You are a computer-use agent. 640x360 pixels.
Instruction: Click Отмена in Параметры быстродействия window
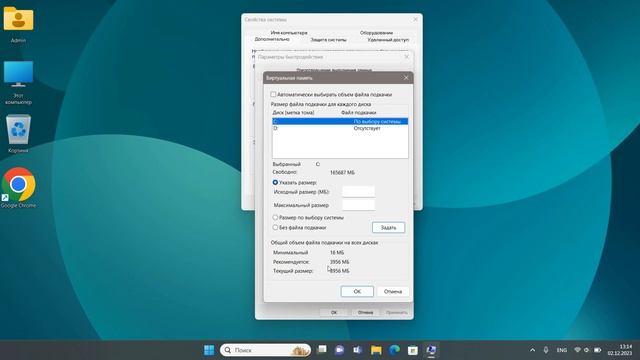click(365, 312)
